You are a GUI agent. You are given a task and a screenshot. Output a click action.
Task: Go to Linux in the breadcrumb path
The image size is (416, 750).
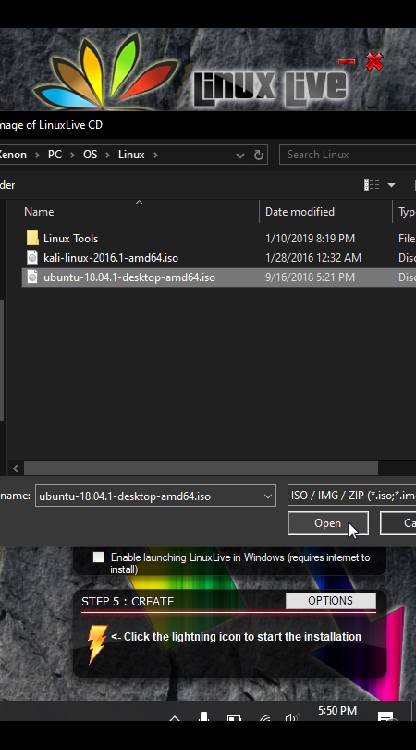coord(131,154)
